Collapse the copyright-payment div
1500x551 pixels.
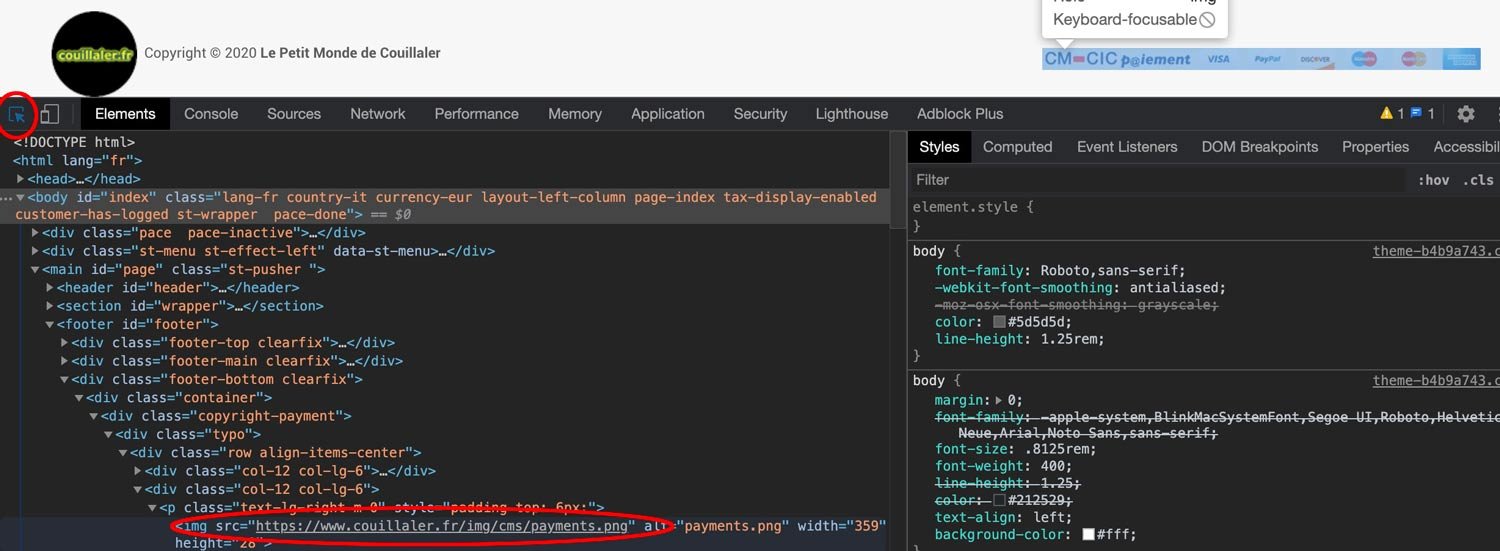tap(93, 416)
